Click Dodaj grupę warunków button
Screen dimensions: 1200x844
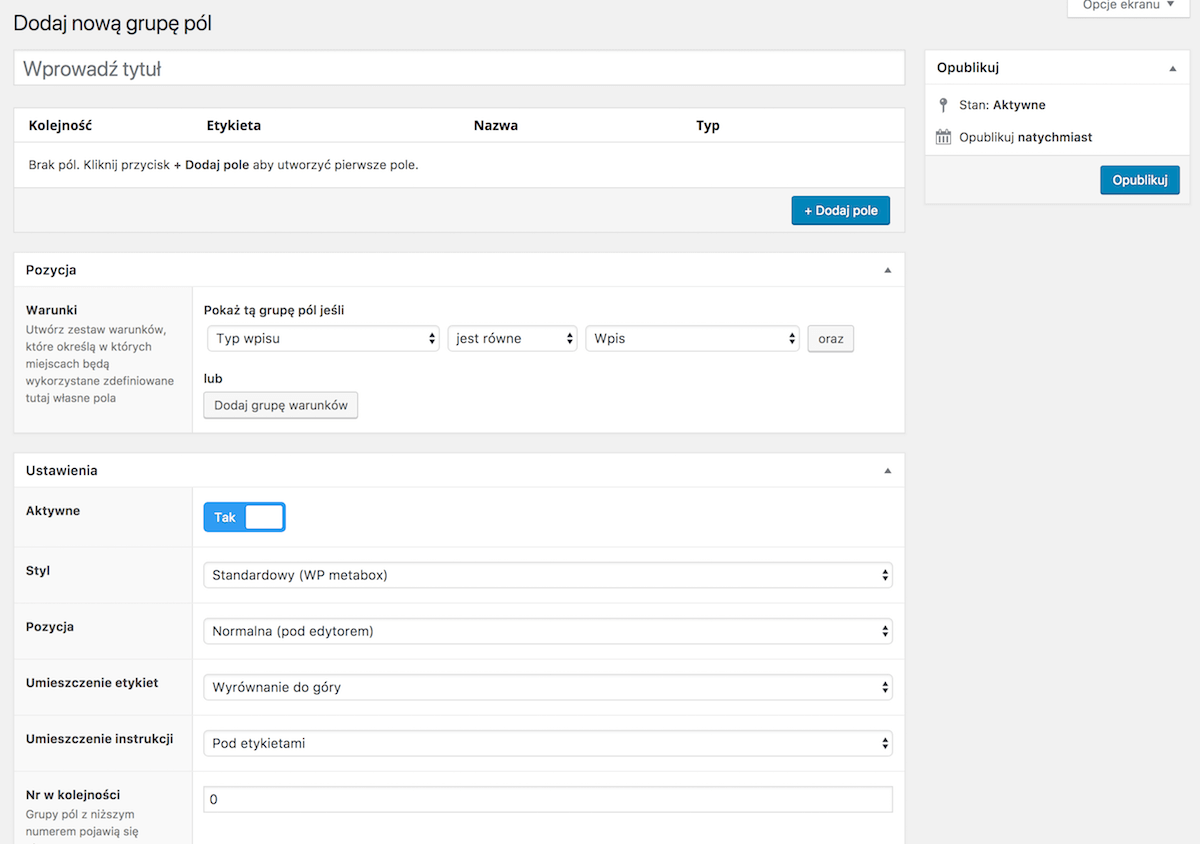click(281, 405)
